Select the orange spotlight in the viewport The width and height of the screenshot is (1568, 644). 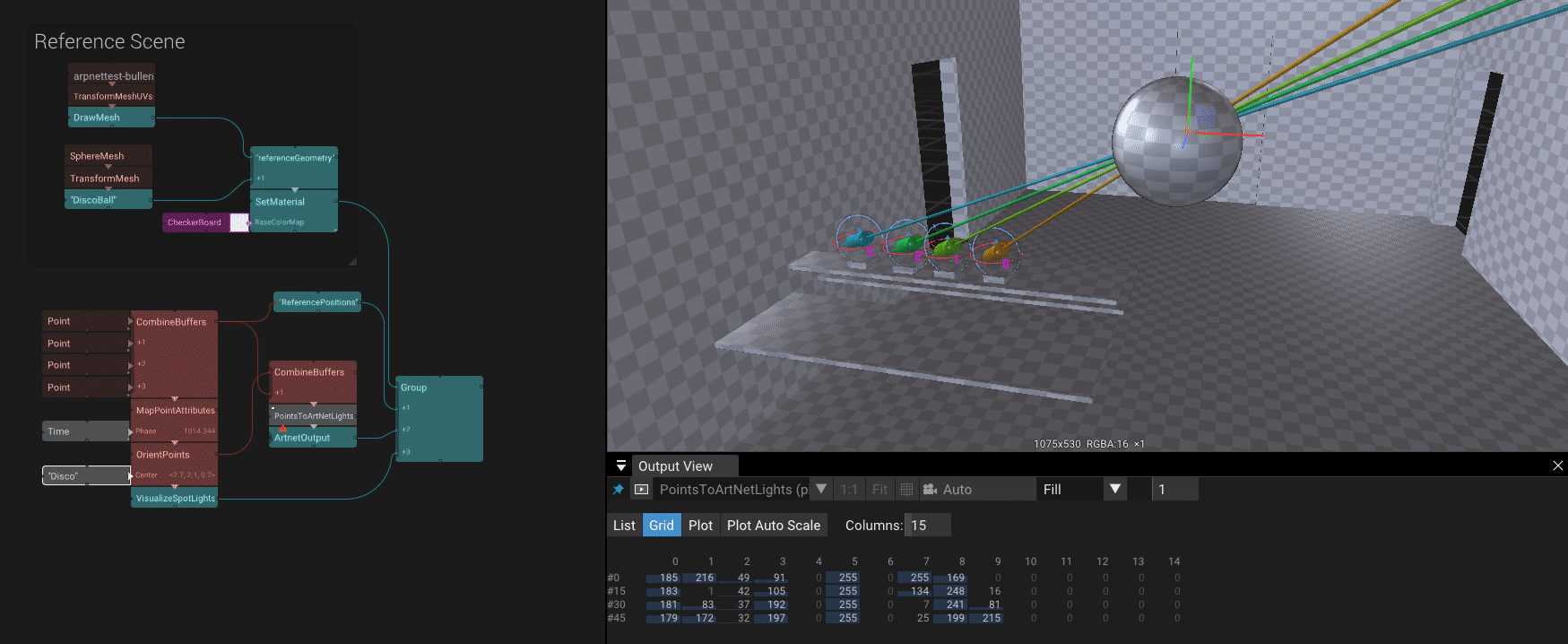pyautogui.click(x=995, y=253)
